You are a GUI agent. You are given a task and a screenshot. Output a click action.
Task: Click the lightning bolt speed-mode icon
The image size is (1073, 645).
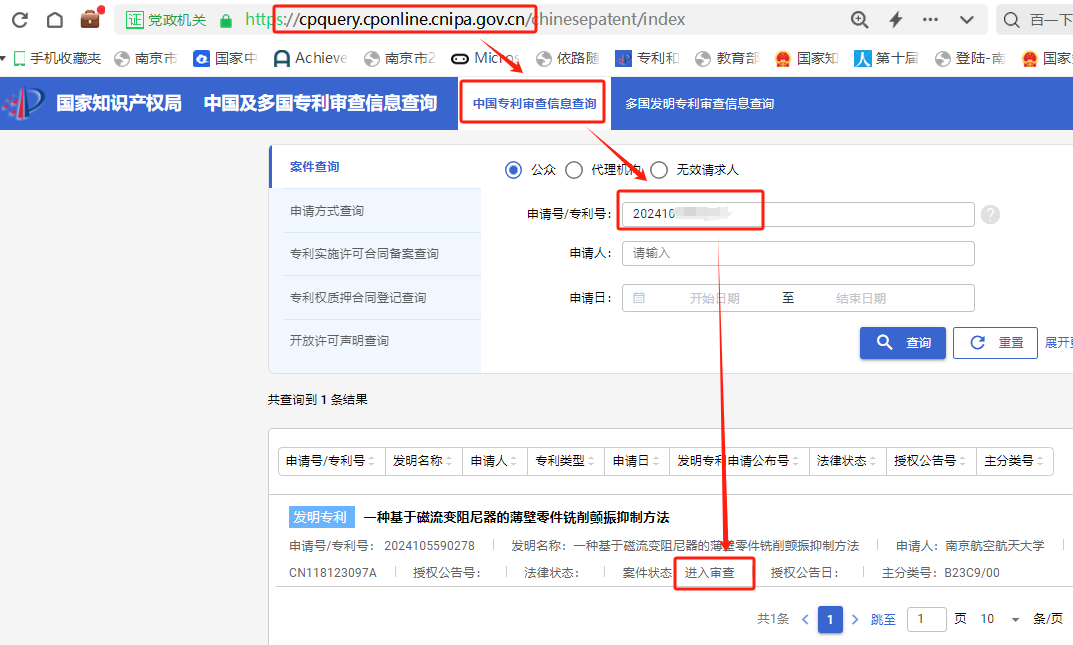pyautogui.click(x=896, y=20)
